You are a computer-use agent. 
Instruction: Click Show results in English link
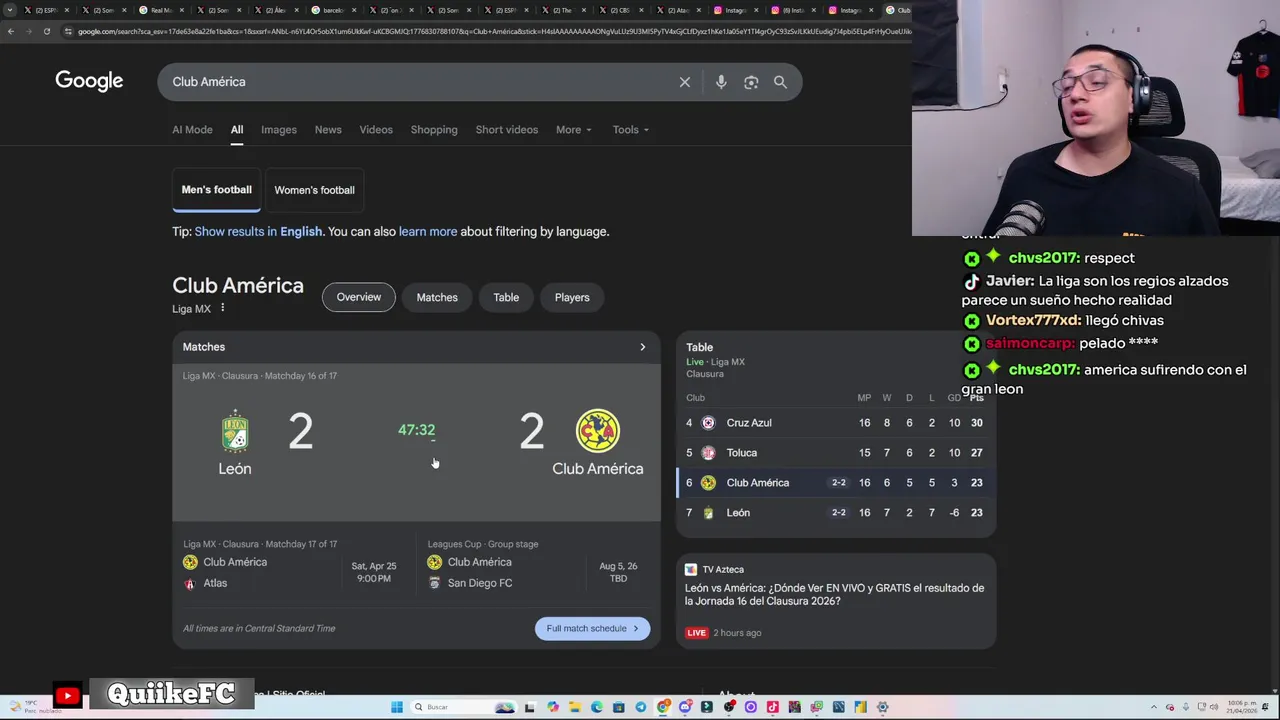click(258, 231)
